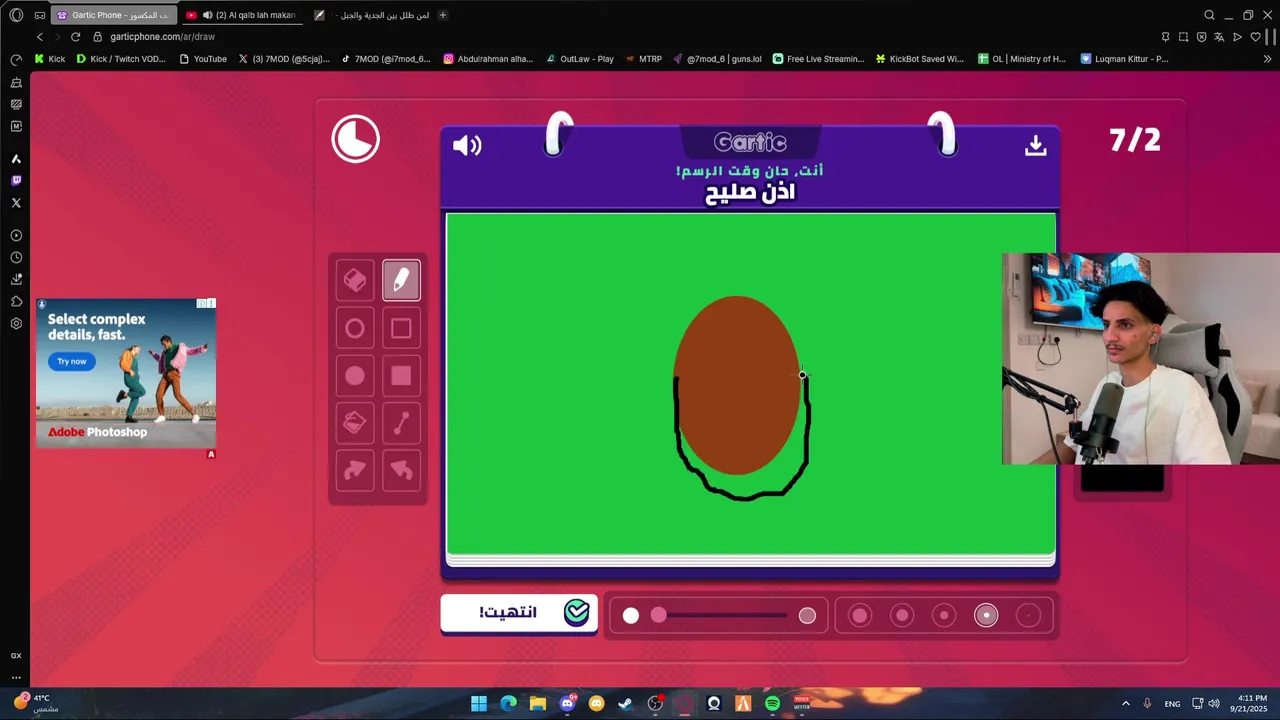1280x720 pixels.
Task: Open the heart icon in browser toolbar
Action: (1255, 37)
